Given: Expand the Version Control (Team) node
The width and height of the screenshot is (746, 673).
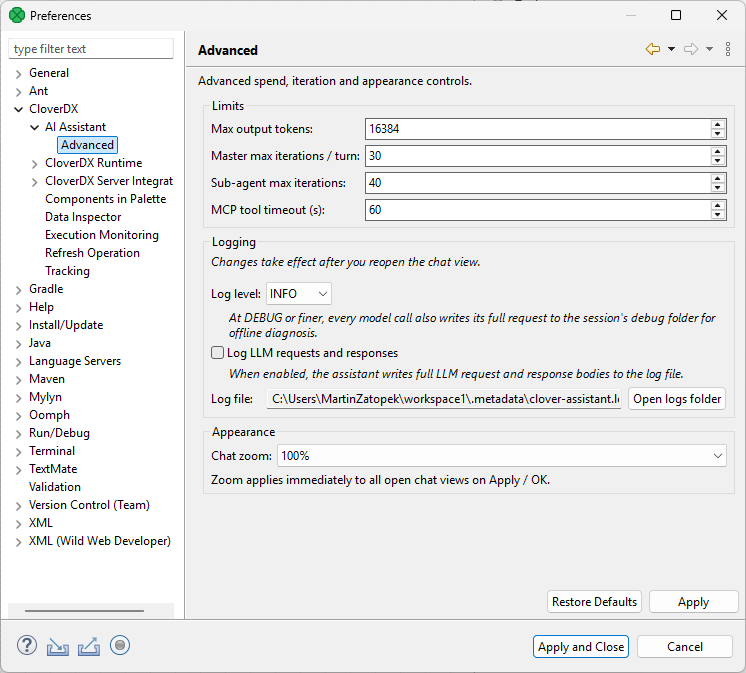Looking at the screenshot, I should tap(19, 506).
